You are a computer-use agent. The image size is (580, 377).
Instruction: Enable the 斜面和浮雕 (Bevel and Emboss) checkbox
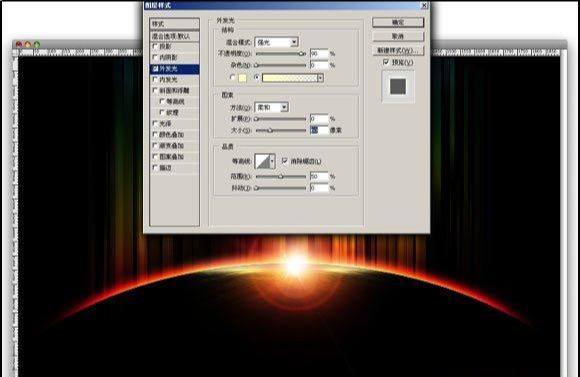coord(155,90)
